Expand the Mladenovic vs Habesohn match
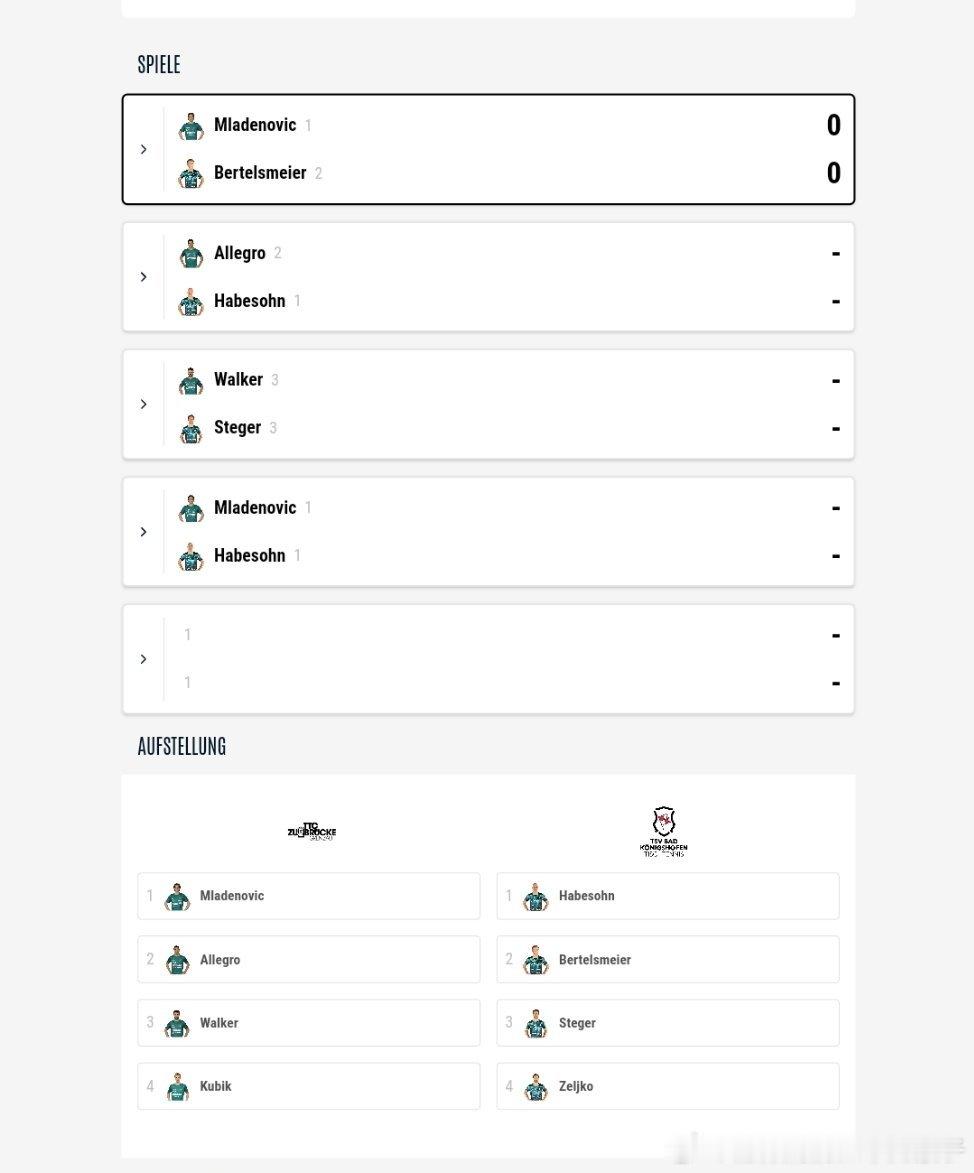This screenshot has width=974, height=1173. click(144, 532)
